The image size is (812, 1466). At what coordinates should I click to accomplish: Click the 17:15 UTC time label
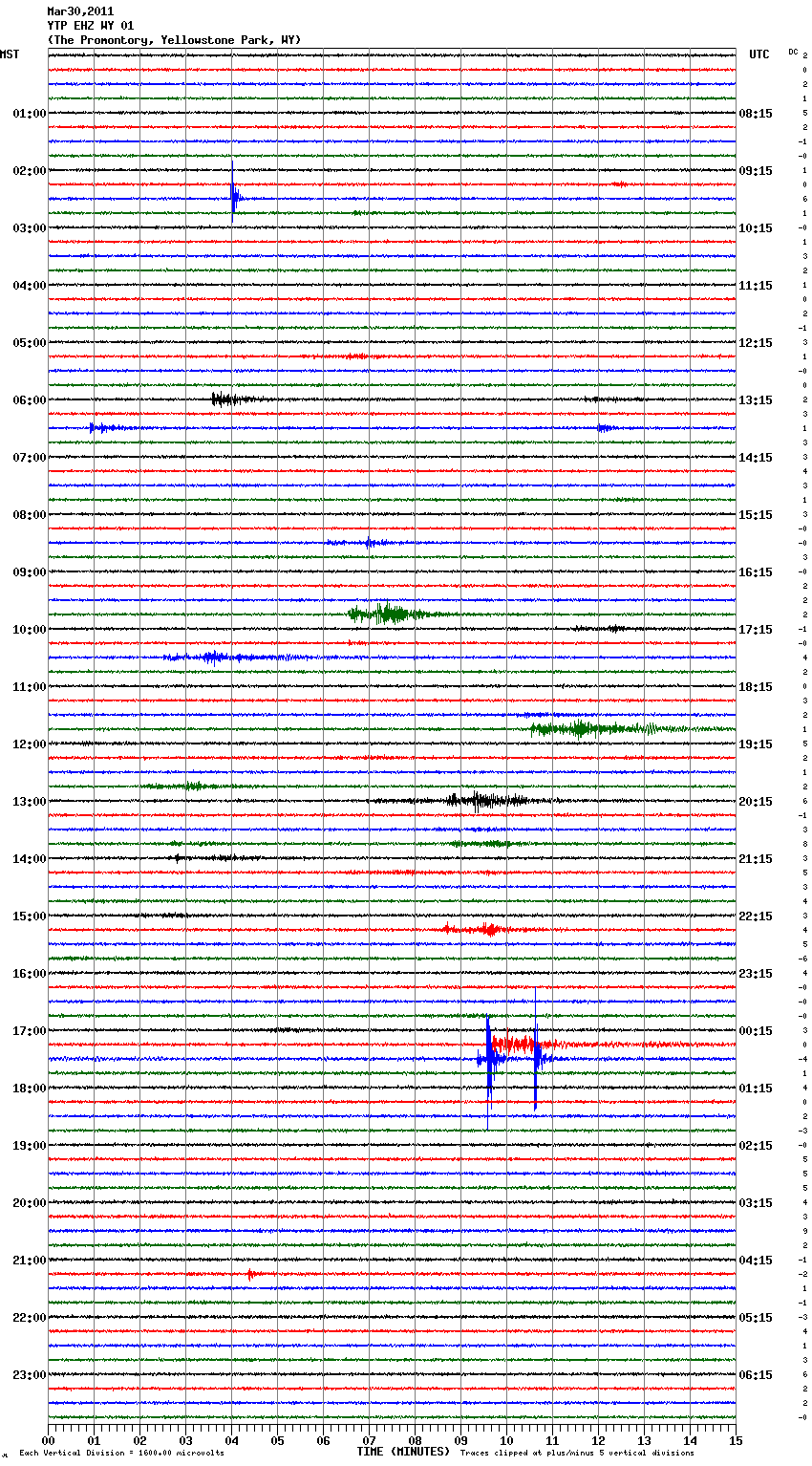click(756, 630)
